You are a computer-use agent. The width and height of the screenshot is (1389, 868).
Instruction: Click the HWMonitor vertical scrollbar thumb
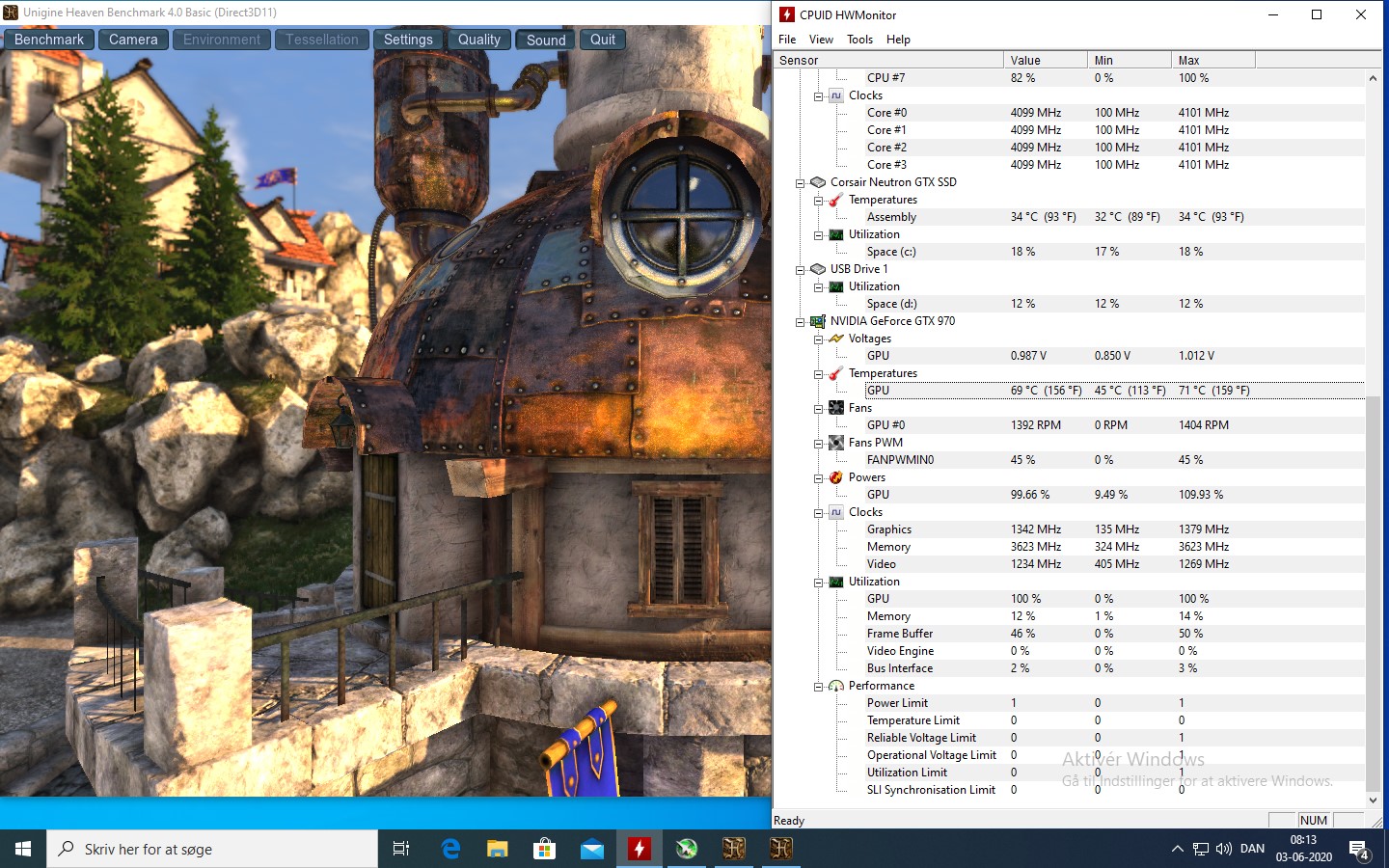pyautogui.click(x=1373, y=593)
